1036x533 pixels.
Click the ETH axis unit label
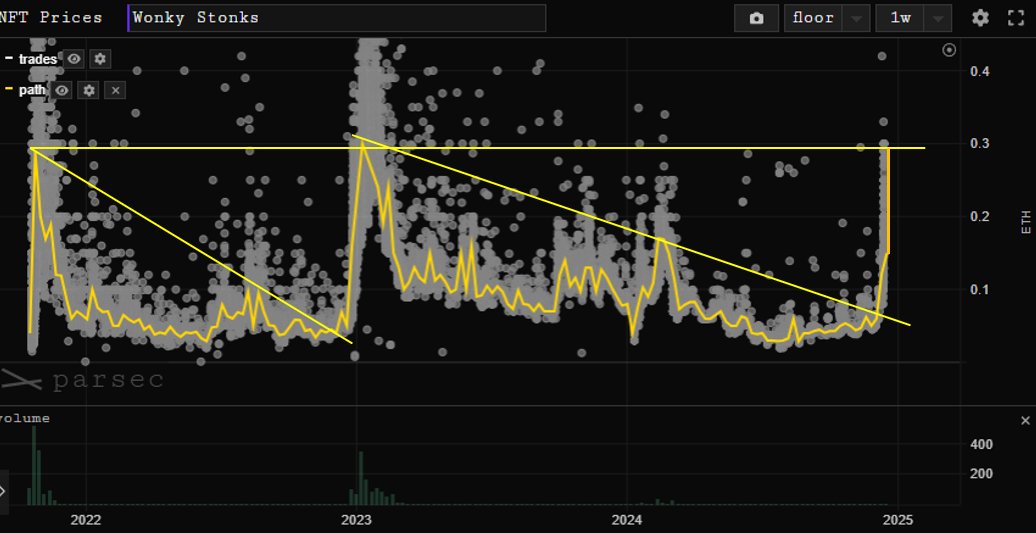tap(1025, 222)
